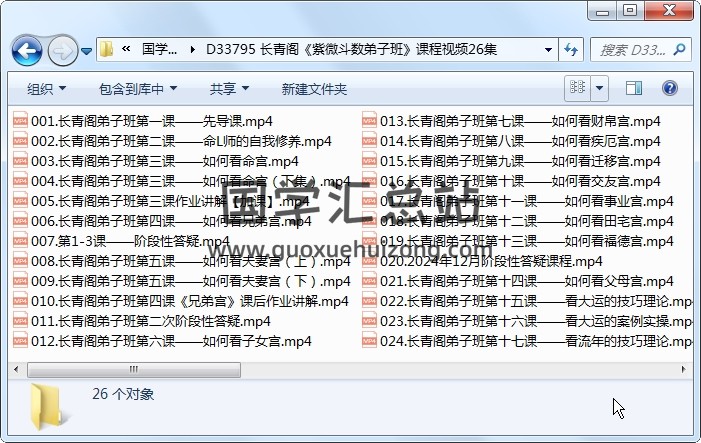Image resolution: width=701 pixels, height=443 pixels.
Task: Open the 共享 menu
Action: 229,89
